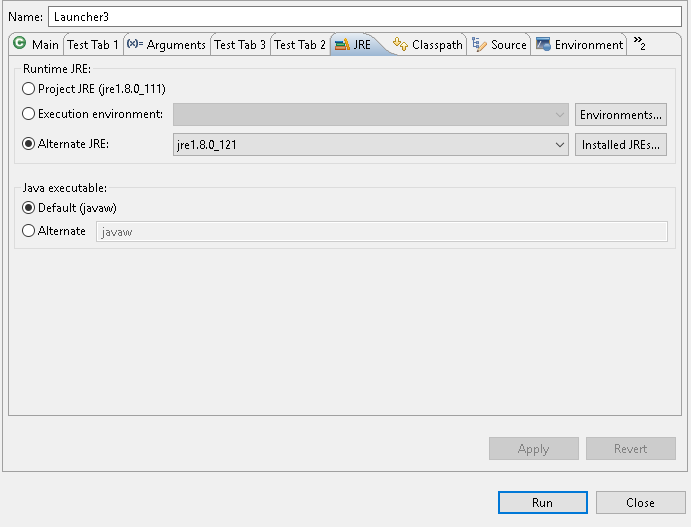Viewport: 691px width, 527px height.
Task: Show hidden tabs with the overflow chevron
Action: tap(639, 44)
